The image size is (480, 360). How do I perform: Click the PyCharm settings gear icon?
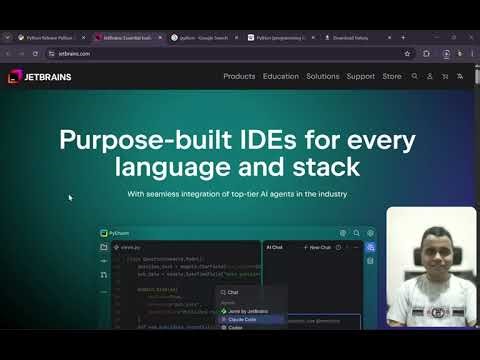pos(370,233)
